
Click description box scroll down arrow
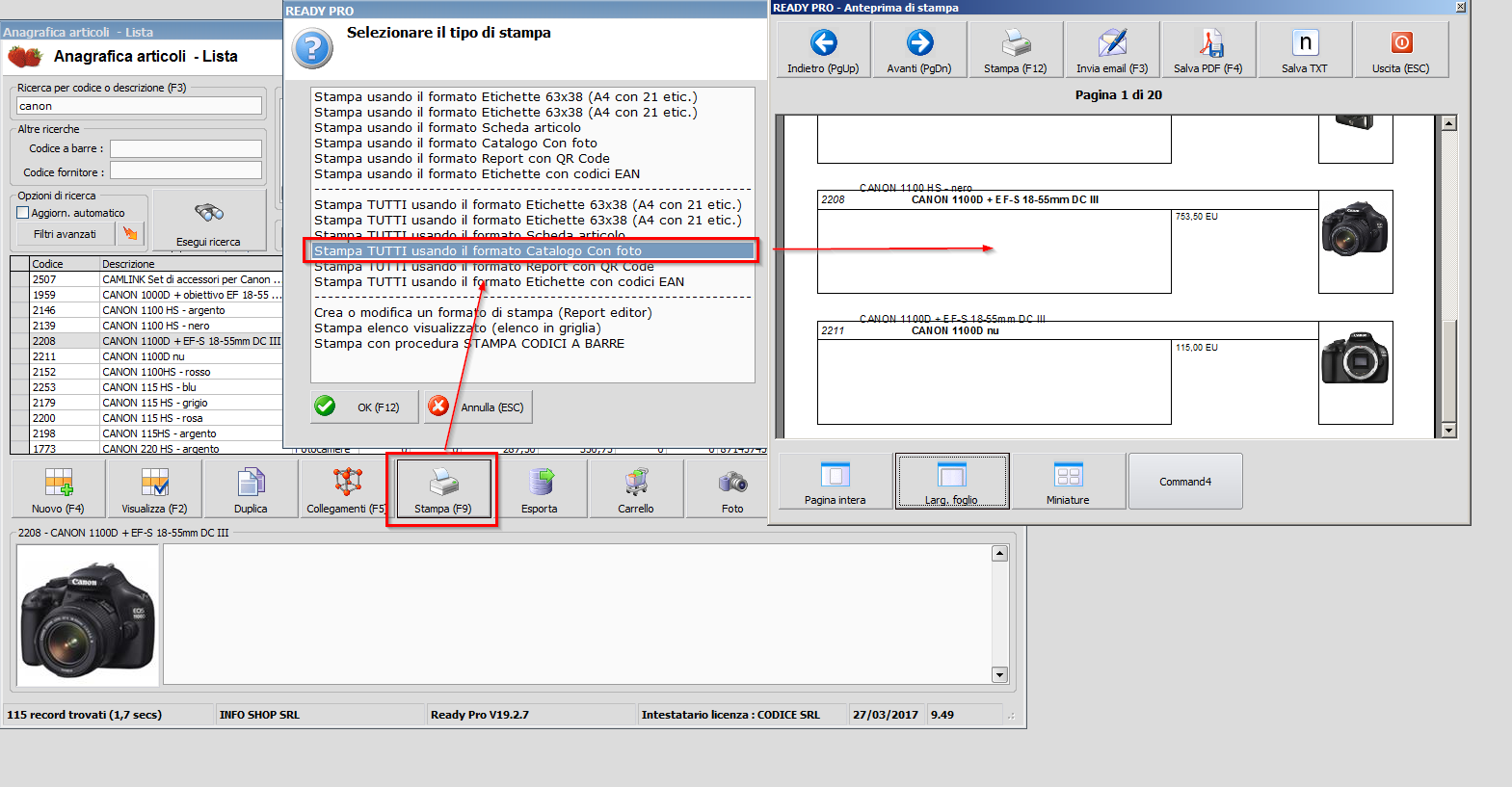pyautogui.click(x=999, y=674)
